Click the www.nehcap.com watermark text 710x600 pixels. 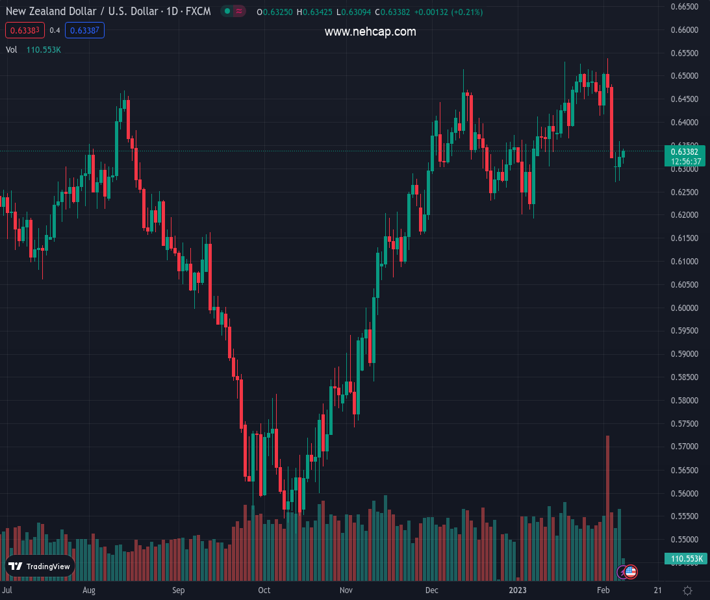(x=370, y=32)
